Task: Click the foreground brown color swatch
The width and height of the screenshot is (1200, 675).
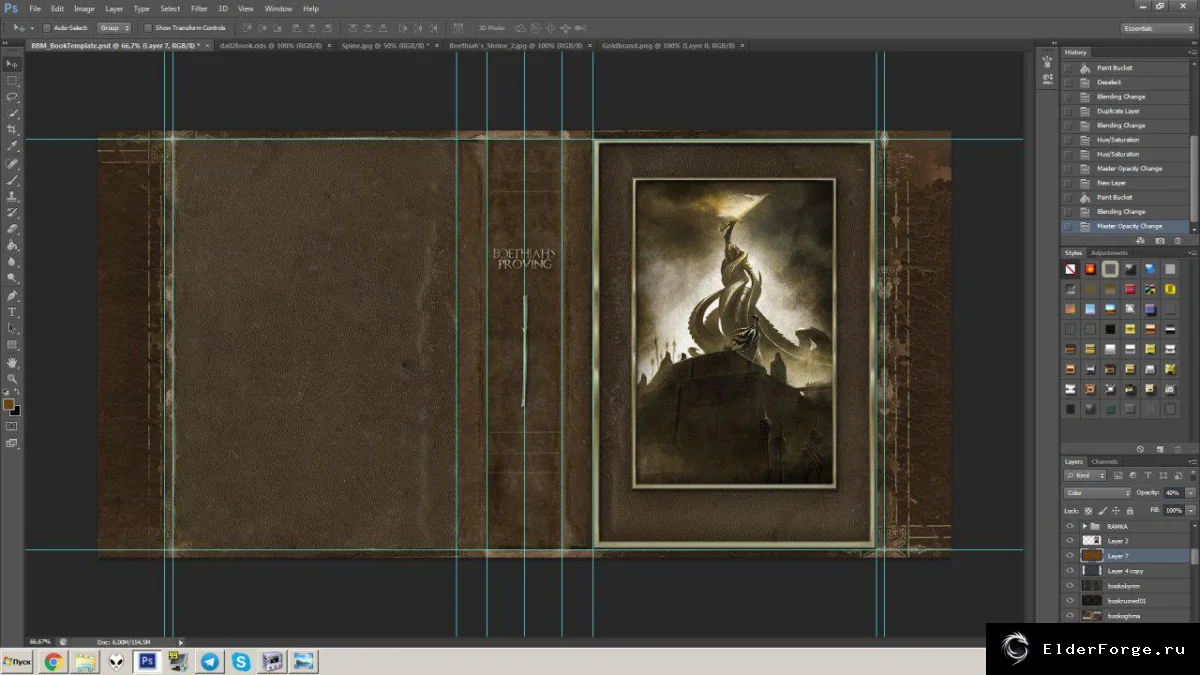Action: click(x=9, y=404)
